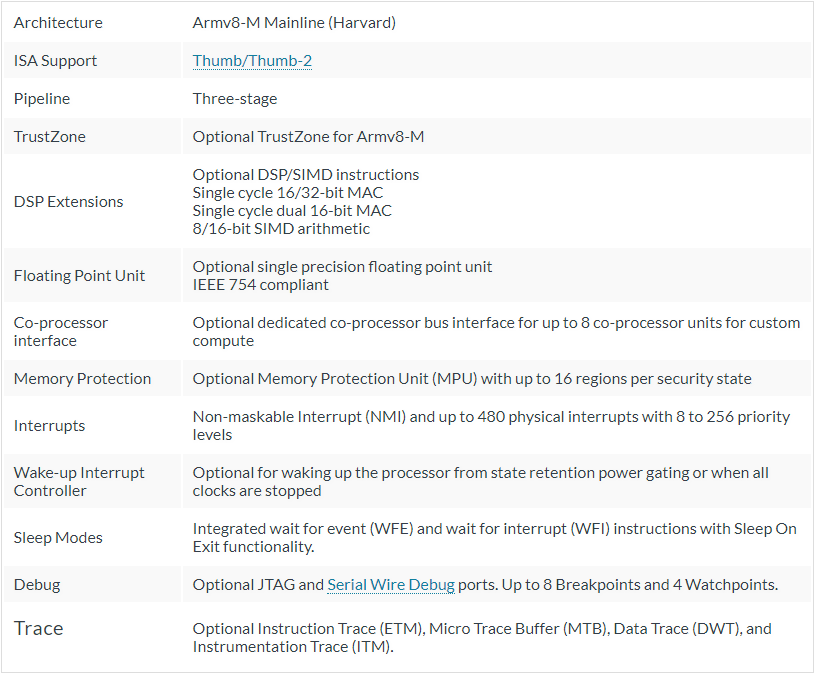Select the Pipeline row label
The height and width of the screenshot is (674, 815).
click(42, 99)
